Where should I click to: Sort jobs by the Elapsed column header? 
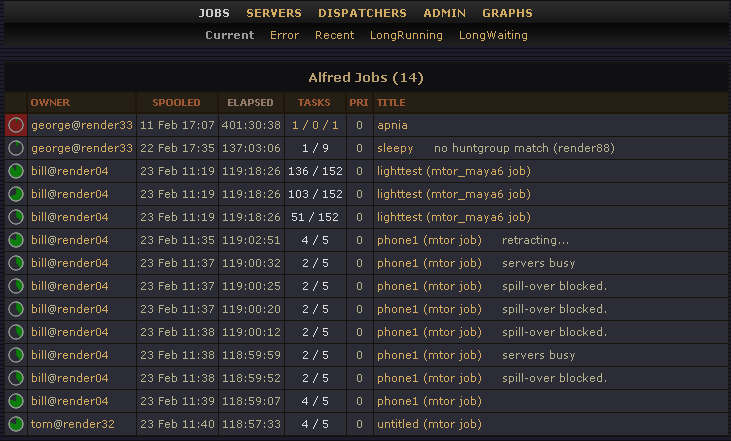250,102
